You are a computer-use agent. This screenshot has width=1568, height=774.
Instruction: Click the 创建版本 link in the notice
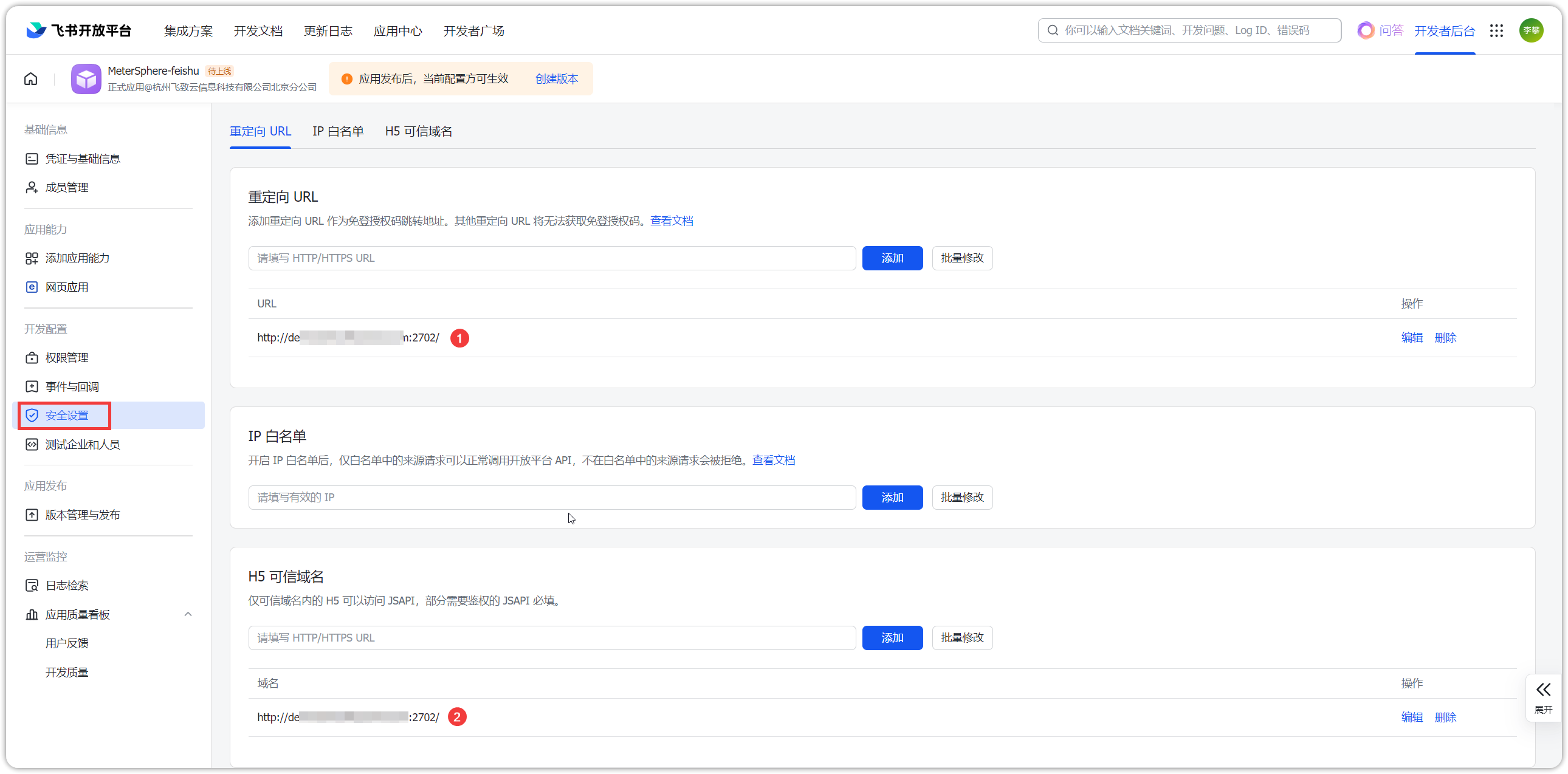[x=556, y=78]
